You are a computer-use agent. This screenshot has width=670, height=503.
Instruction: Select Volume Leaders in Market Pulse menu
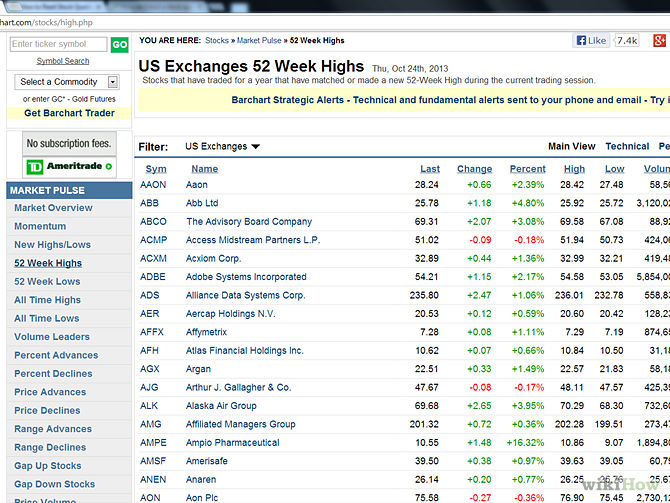[x=52, y=337]
